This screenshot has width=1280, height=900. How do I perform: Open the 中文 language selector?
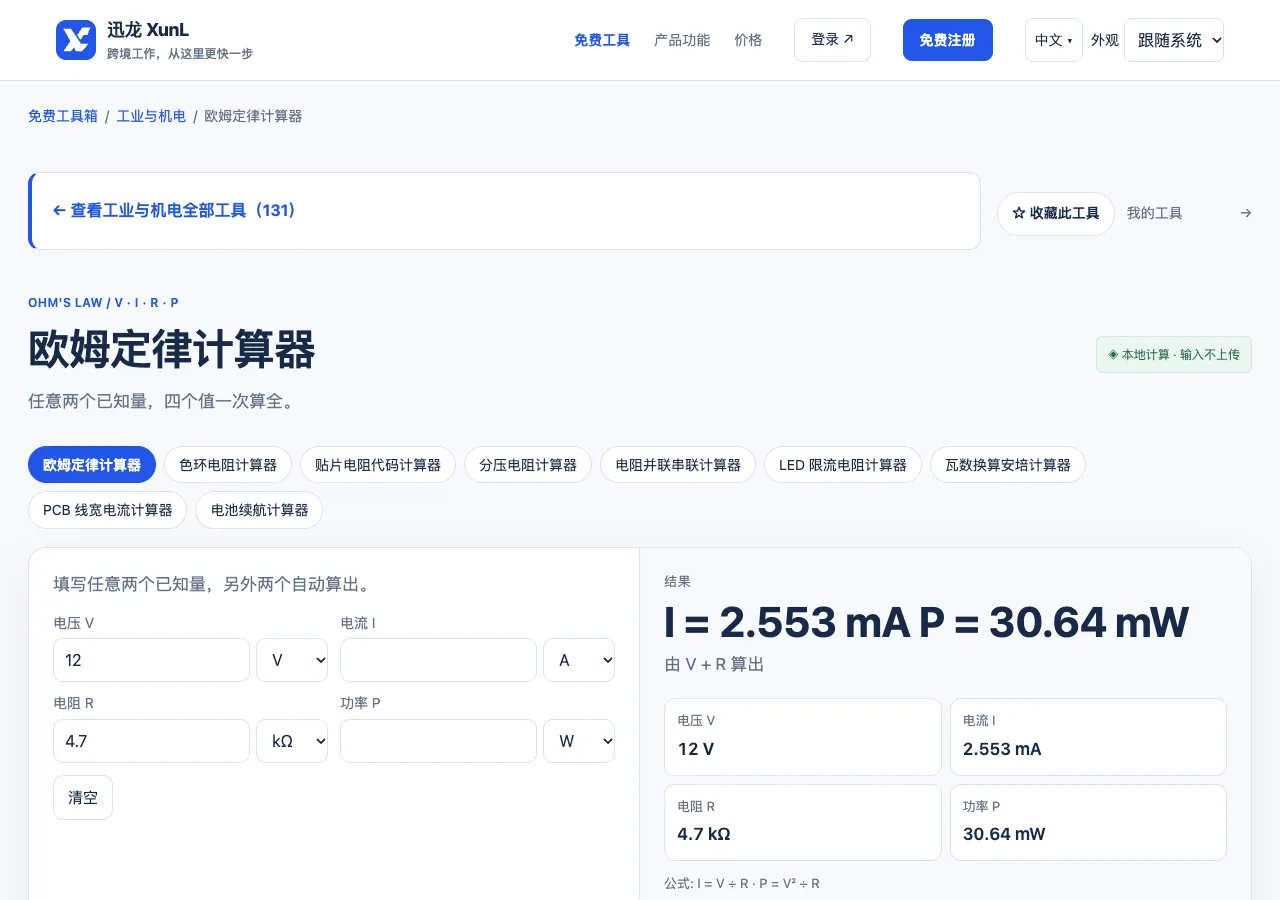[x=1053, y=40]
